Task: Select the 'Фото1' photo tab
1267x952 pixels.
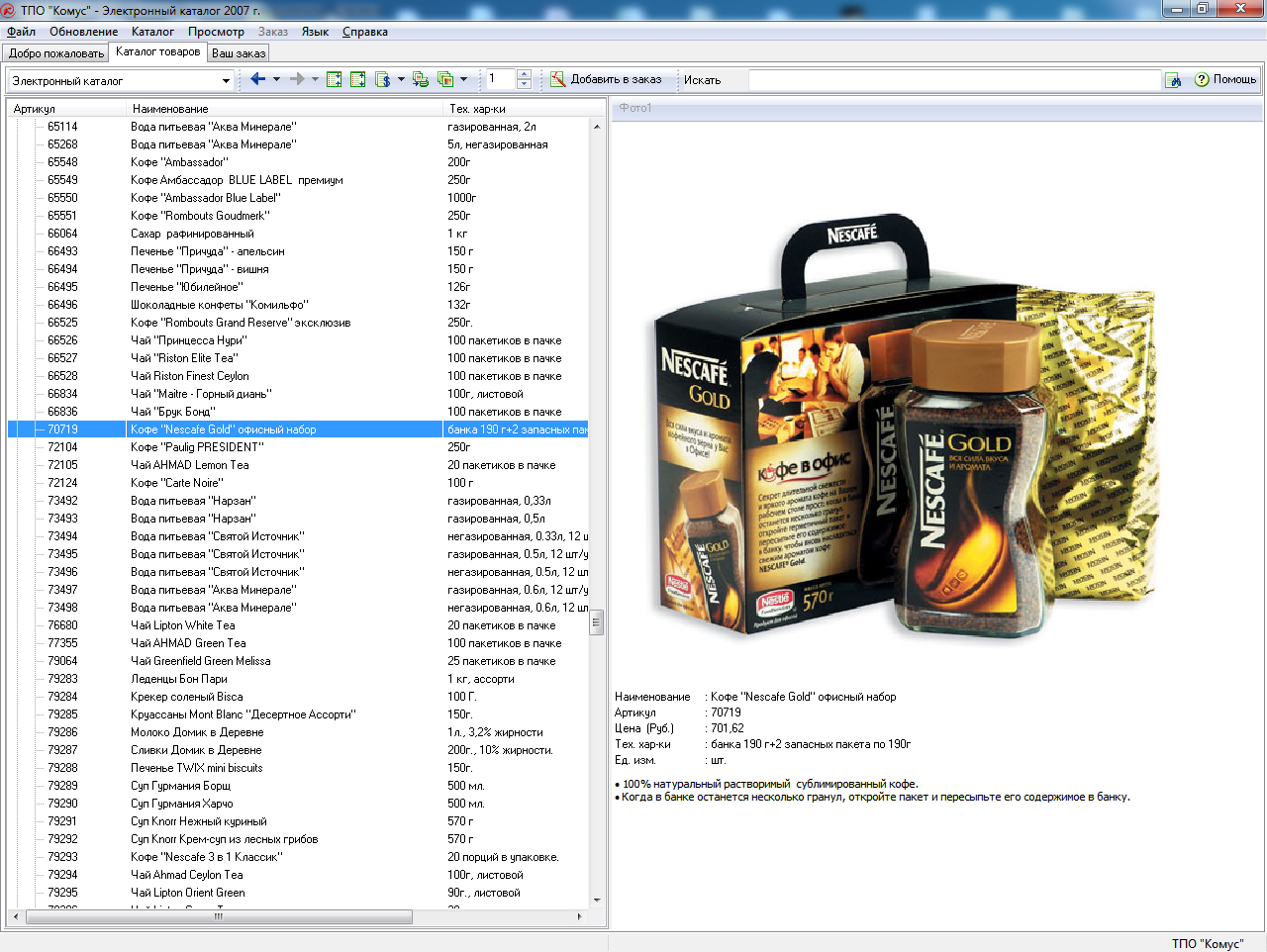Action: [x=635, y=108]
